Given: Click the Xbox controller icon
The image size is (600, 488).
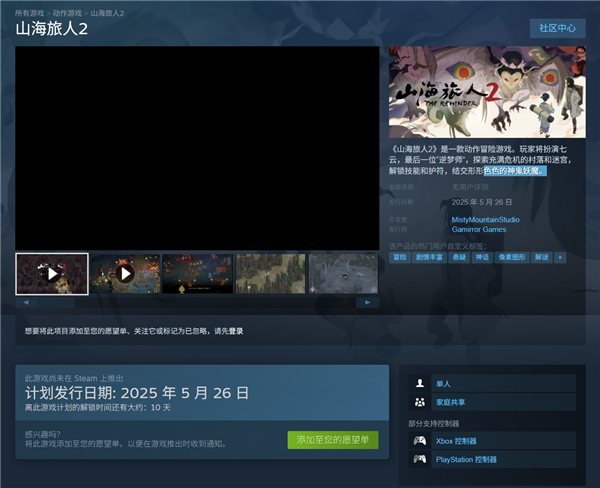Looking at the screenshot, I should pos(420,441).
